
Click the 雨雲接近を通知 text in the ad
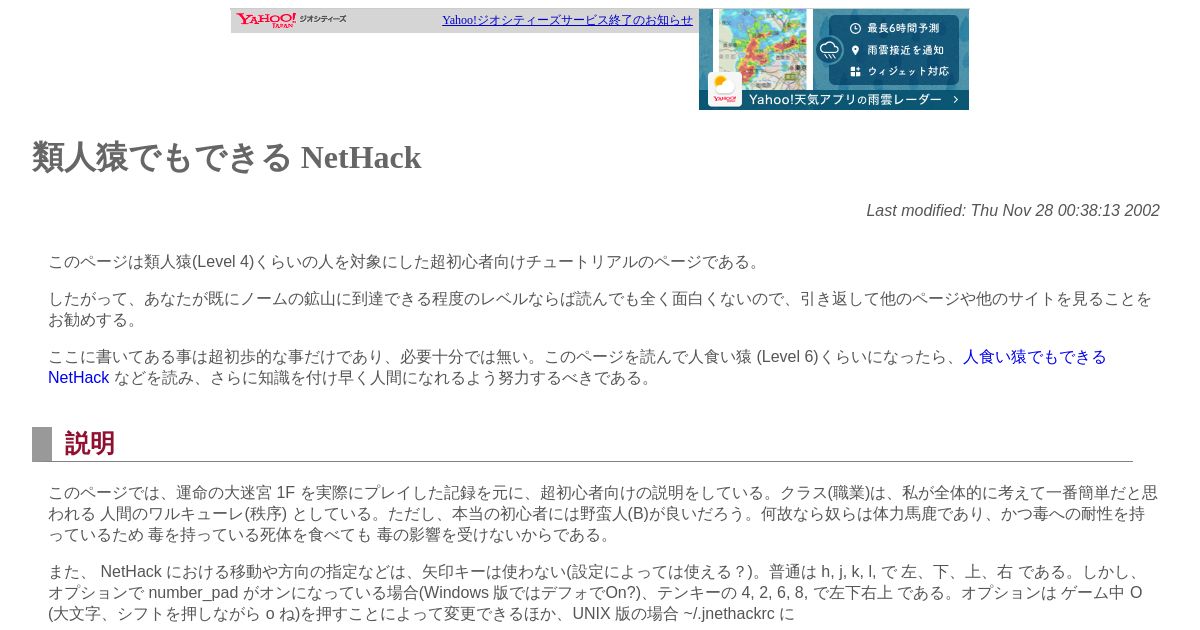coord(905,50)
